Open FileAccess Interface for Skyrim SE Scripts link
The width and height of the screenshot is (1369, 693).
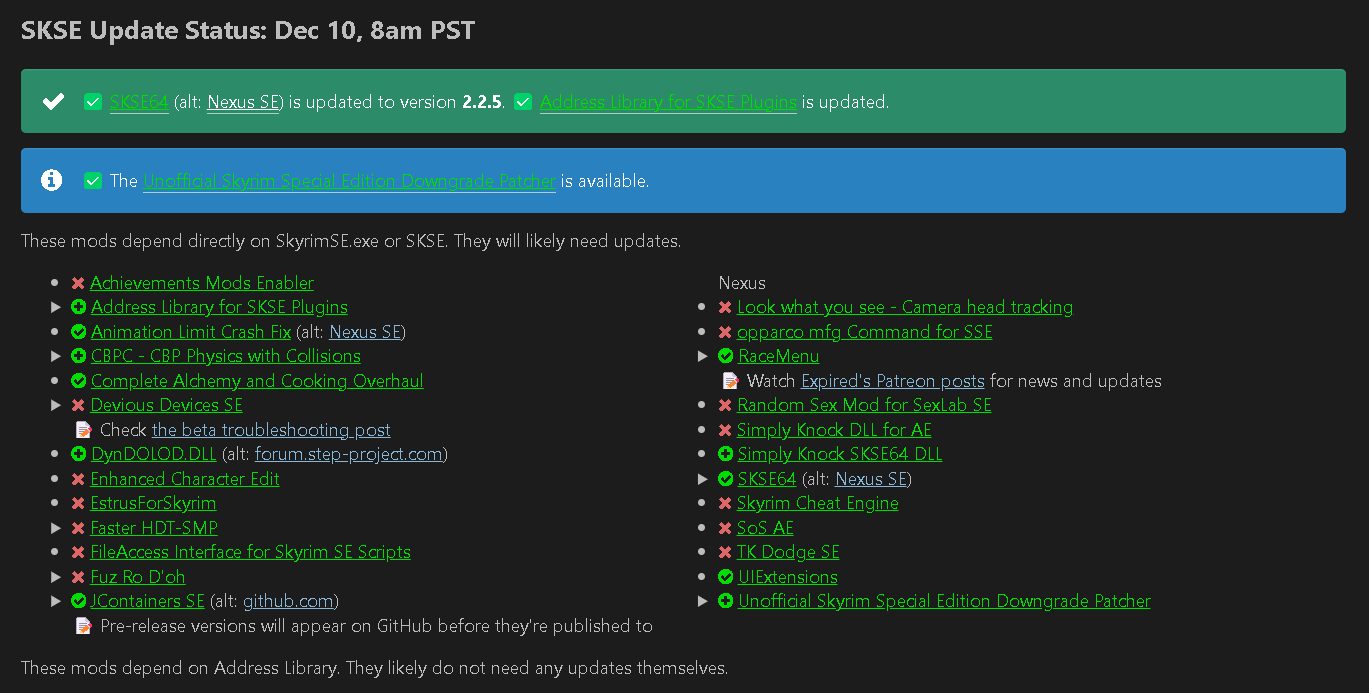click(x=250, y=552)
